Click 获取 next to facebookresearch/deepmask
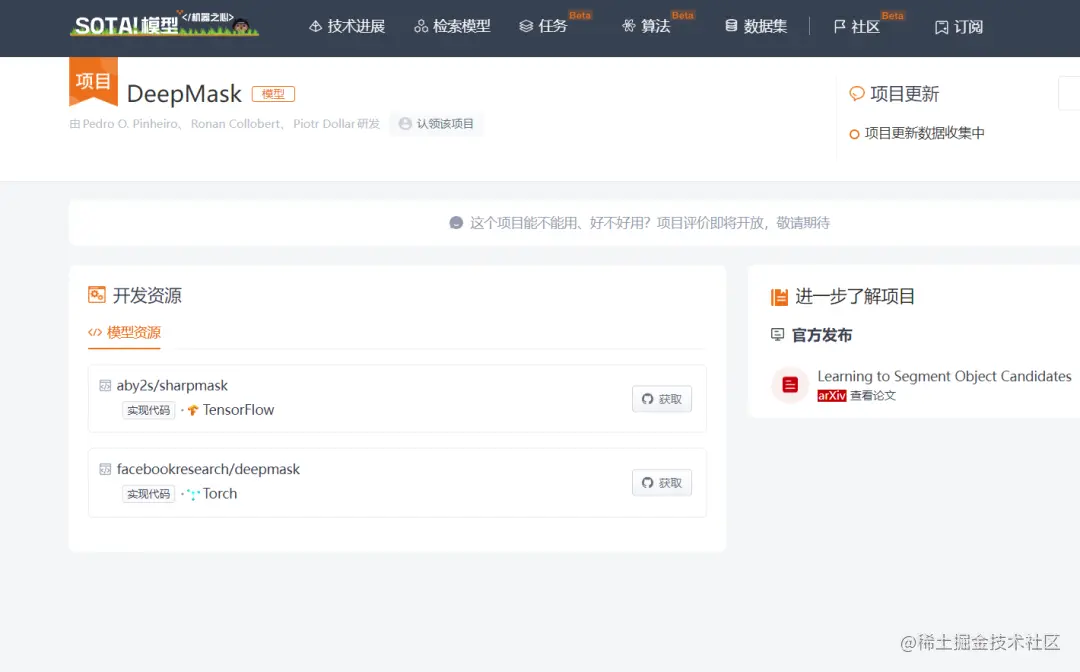The image size is (1080, 672). (661, 483)
